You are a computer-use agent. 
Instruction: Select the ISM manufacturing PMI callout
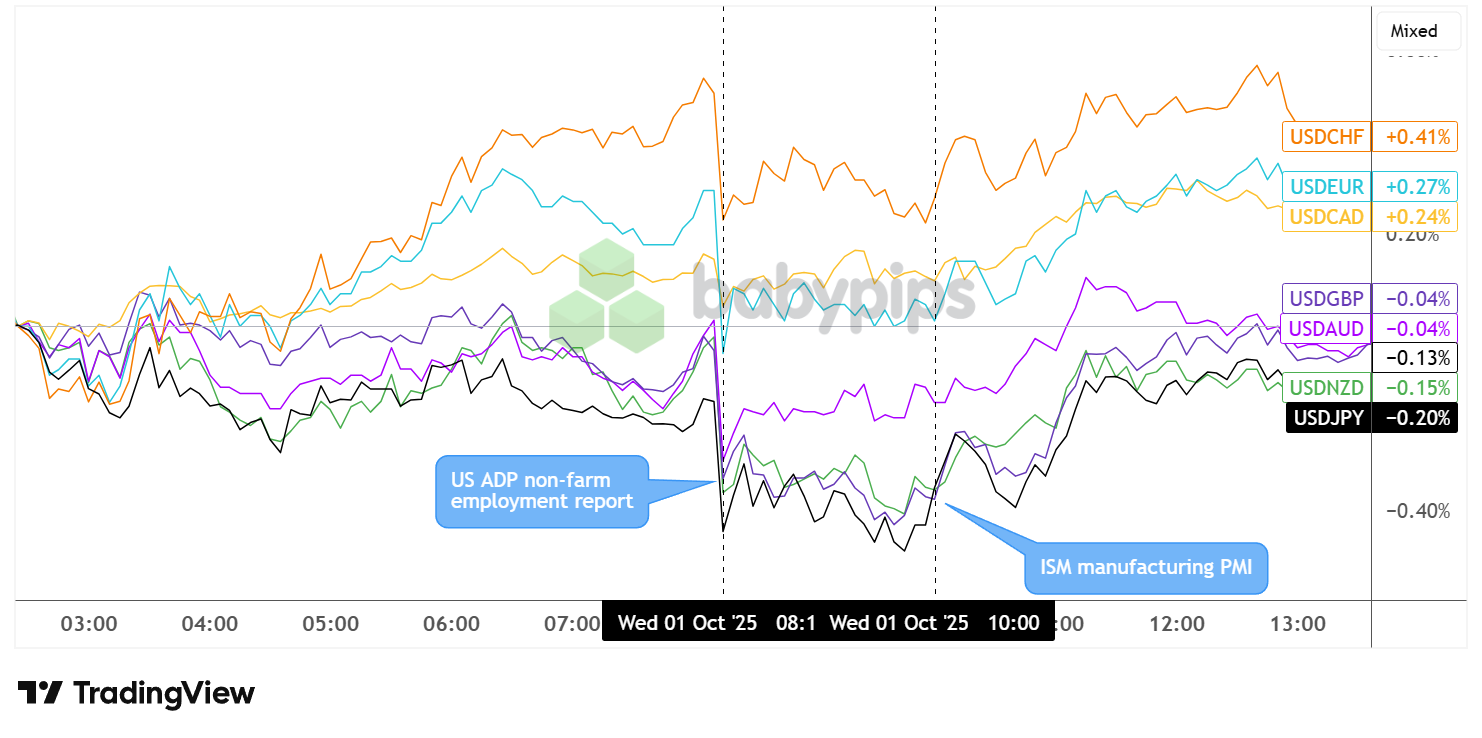[1146, 568]
